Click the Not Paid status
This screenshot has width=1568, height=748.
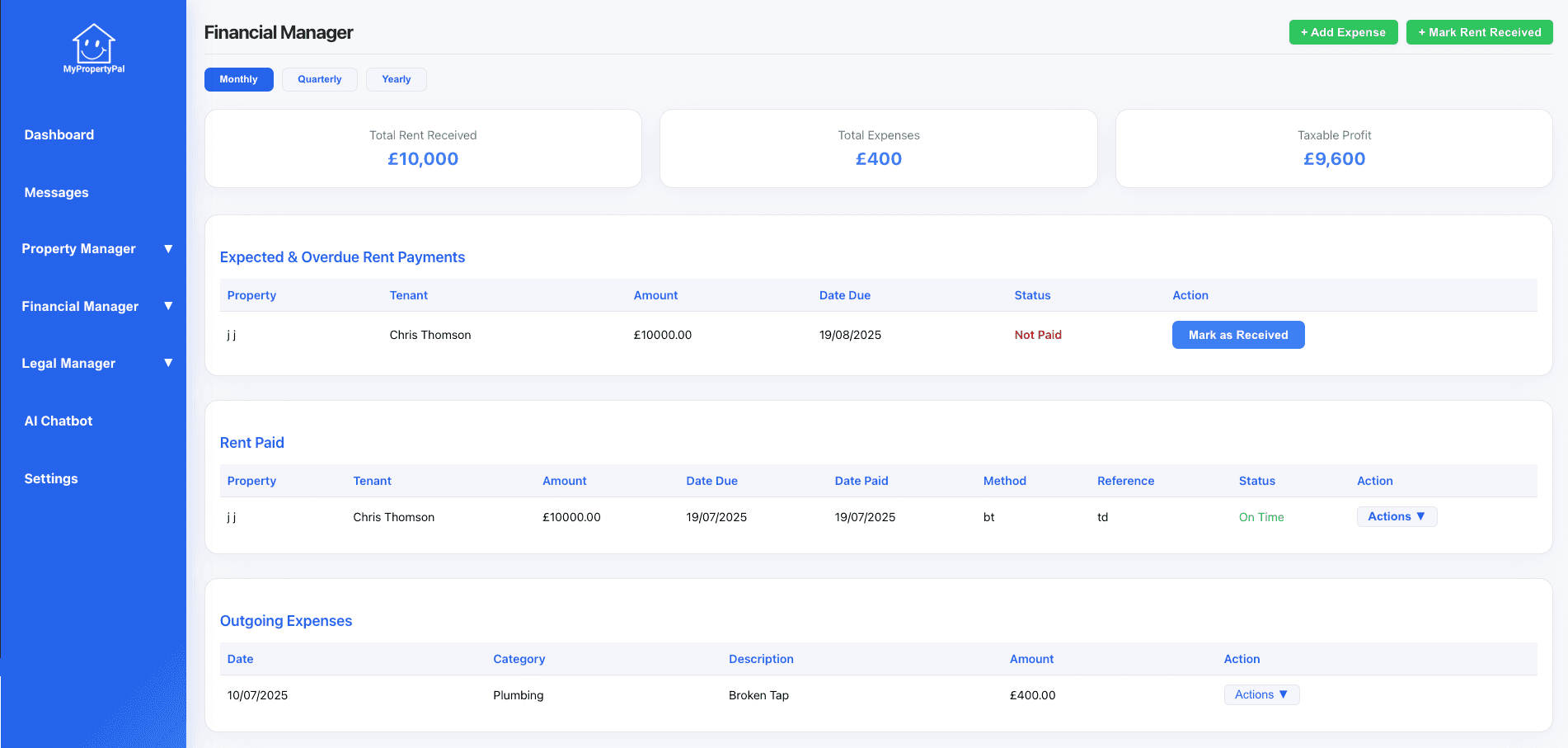click(1038, 335)
